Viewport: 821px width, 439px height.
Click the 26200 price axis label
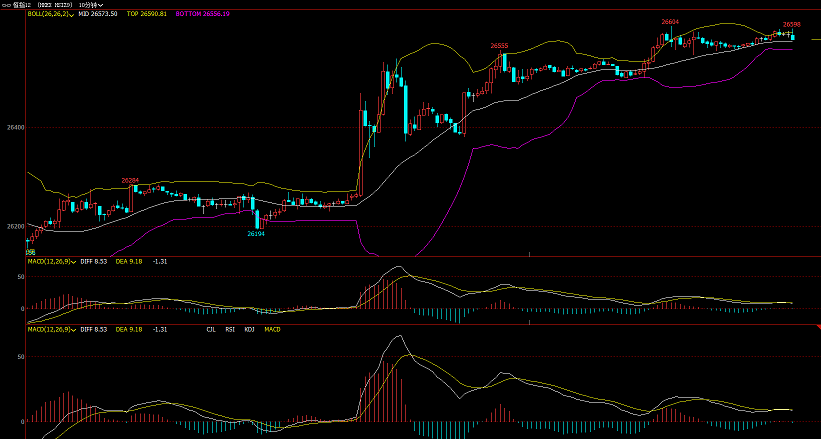pos(15,227)
